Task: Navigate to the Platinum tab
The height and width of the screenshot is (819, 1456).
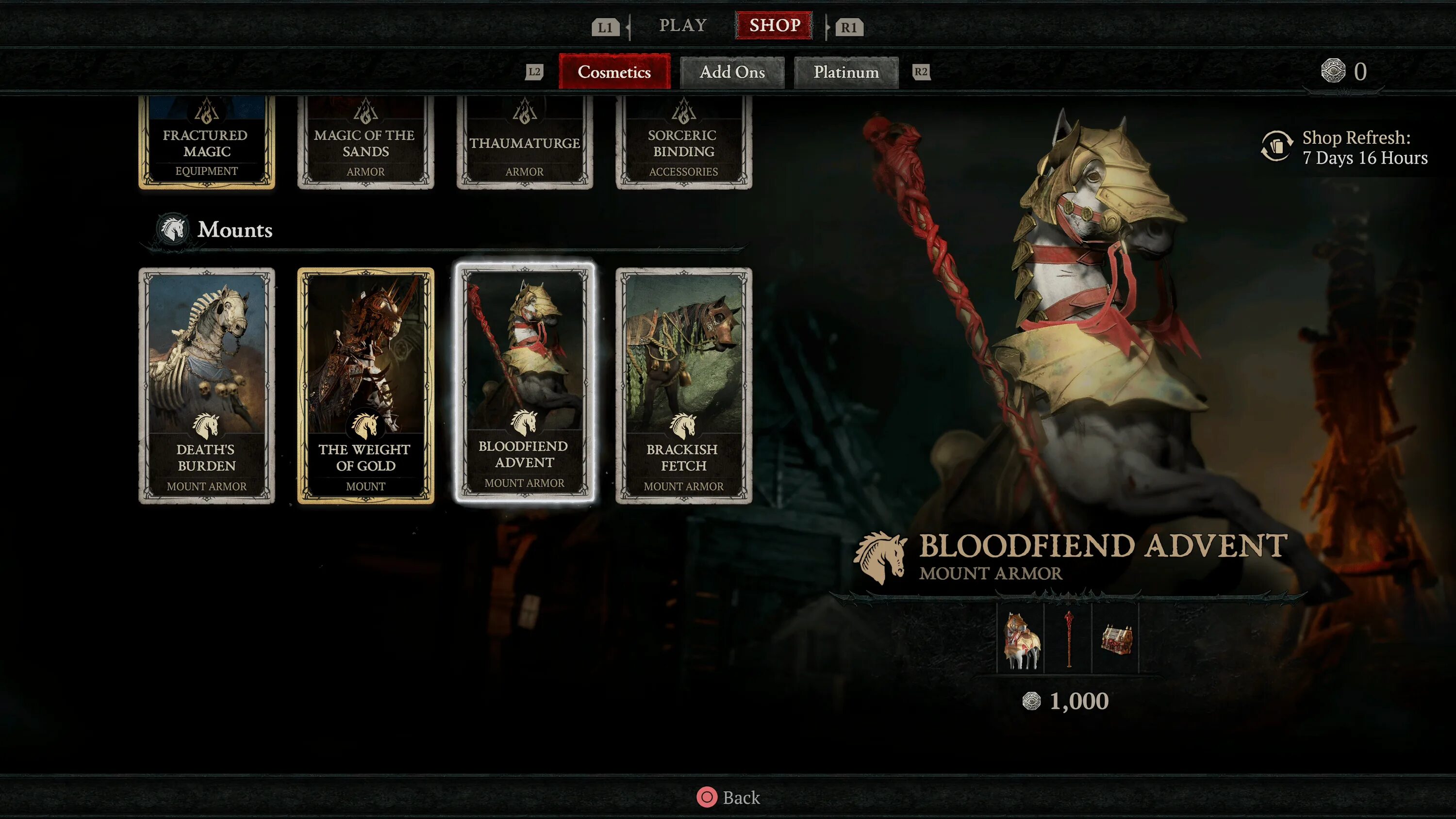Action: tap(846, 71)
